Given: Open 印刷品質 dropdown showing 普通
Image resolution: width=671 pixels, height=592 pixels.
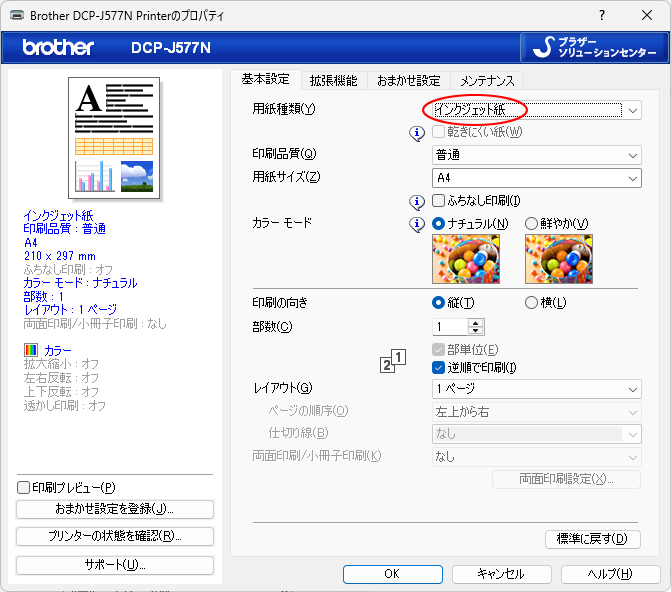Looking at the screenshot, I should (x=537, y=155).
